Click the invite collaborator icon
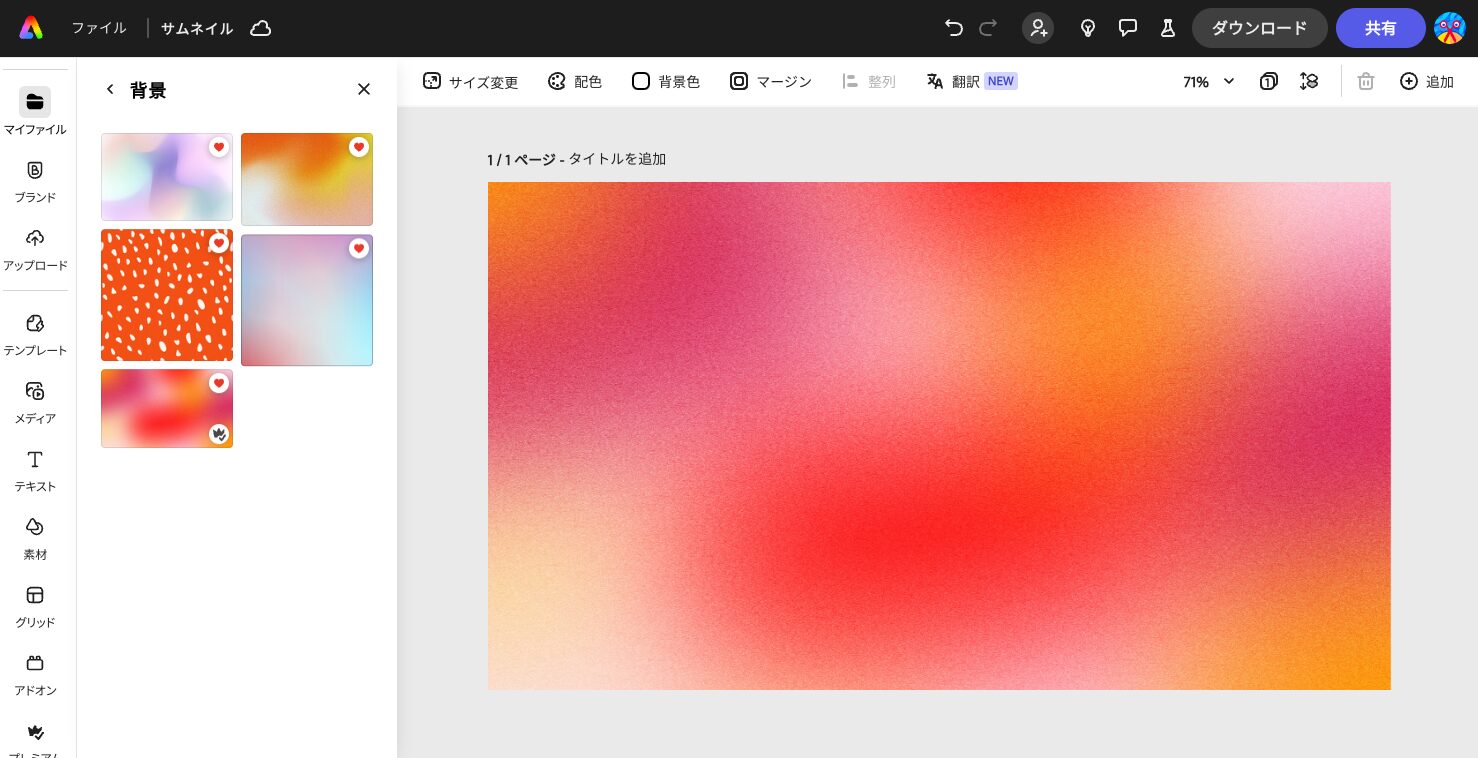Image resolution: width=1478 pixels, height=758 pixels. (x=1038, y=28)
